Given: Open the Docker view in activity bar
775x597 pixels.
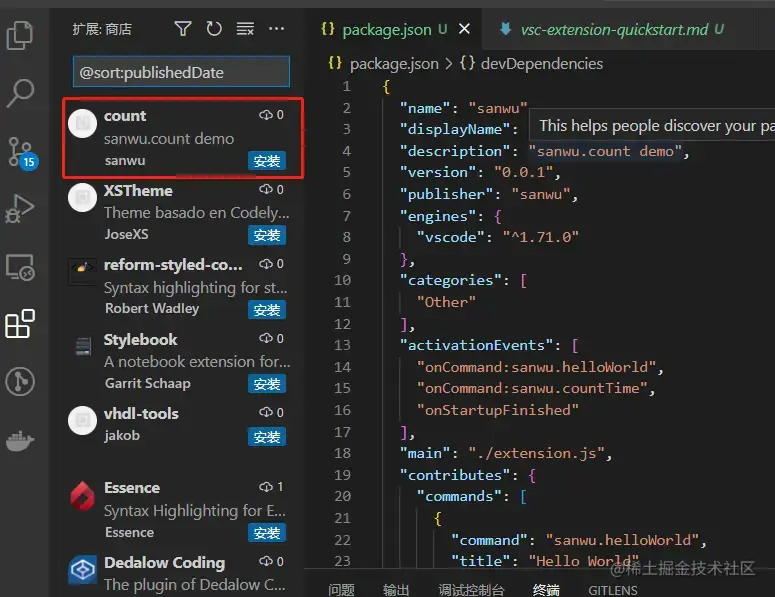Looking at the screenshot, I should click(20, 440).
